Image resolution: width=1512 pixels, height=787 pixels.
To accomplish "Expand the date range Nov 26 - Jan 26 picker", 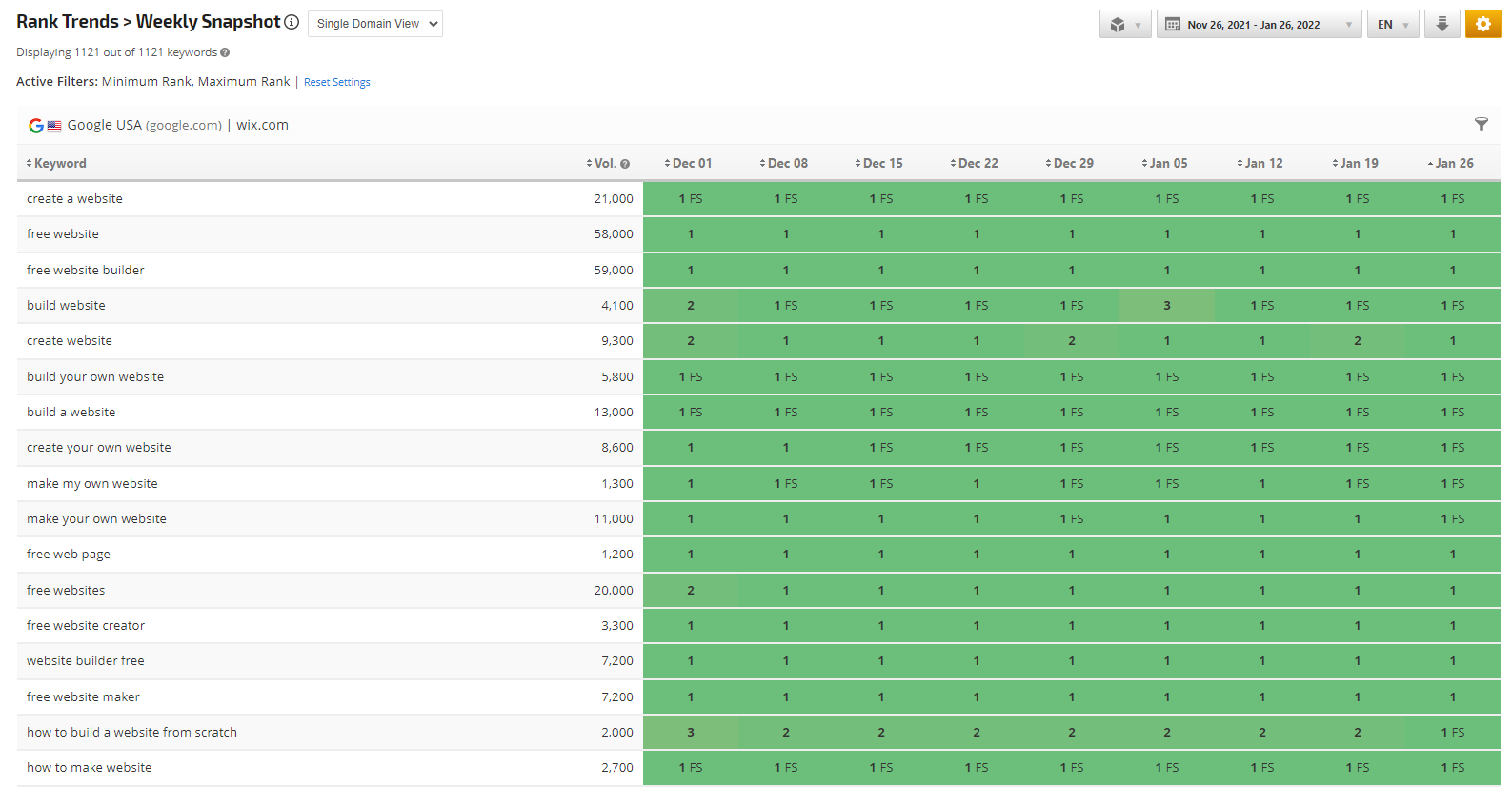I will (x=1258, y=25).
